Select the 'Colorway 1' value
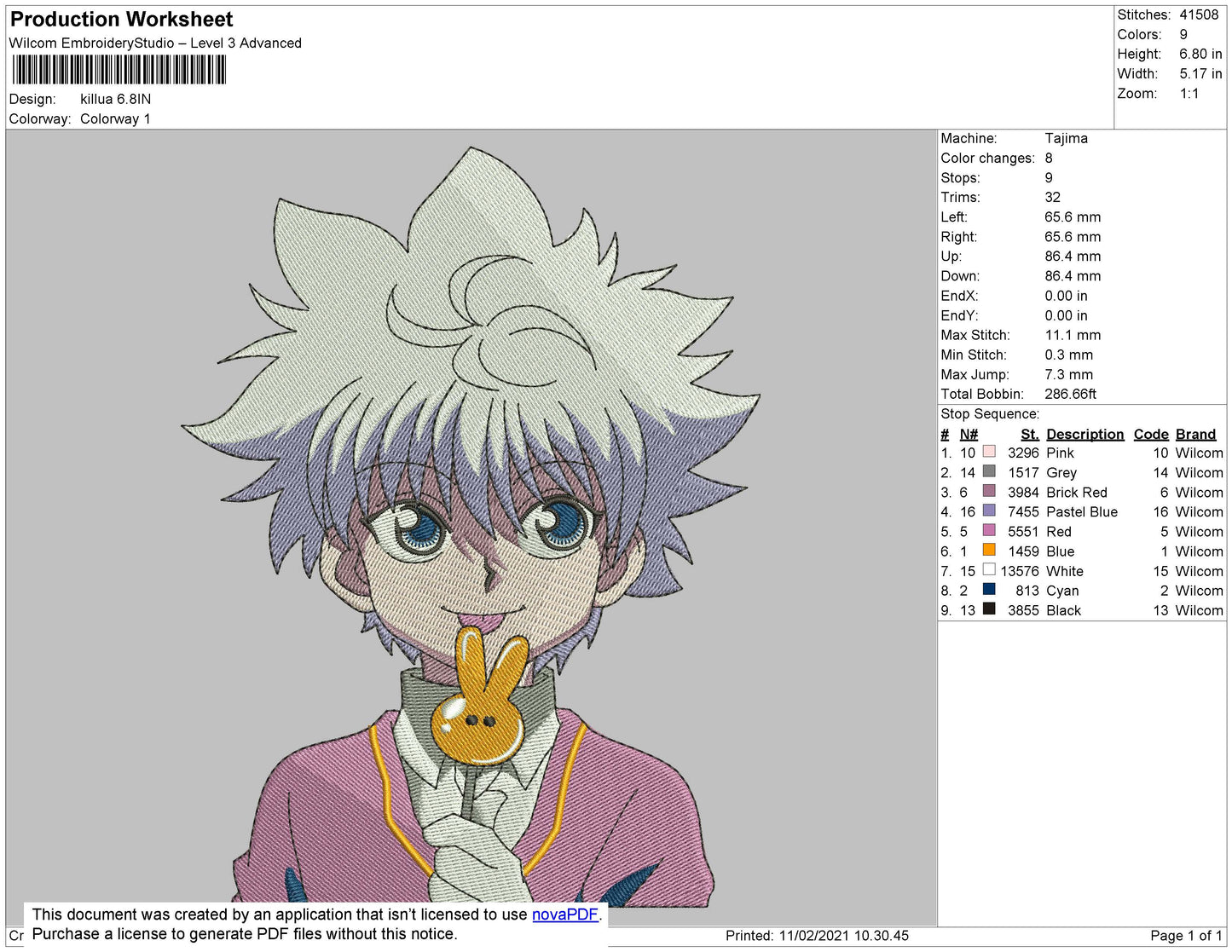Image resolution: width=1232 pixels, height=952 pixels. (115, 118)
